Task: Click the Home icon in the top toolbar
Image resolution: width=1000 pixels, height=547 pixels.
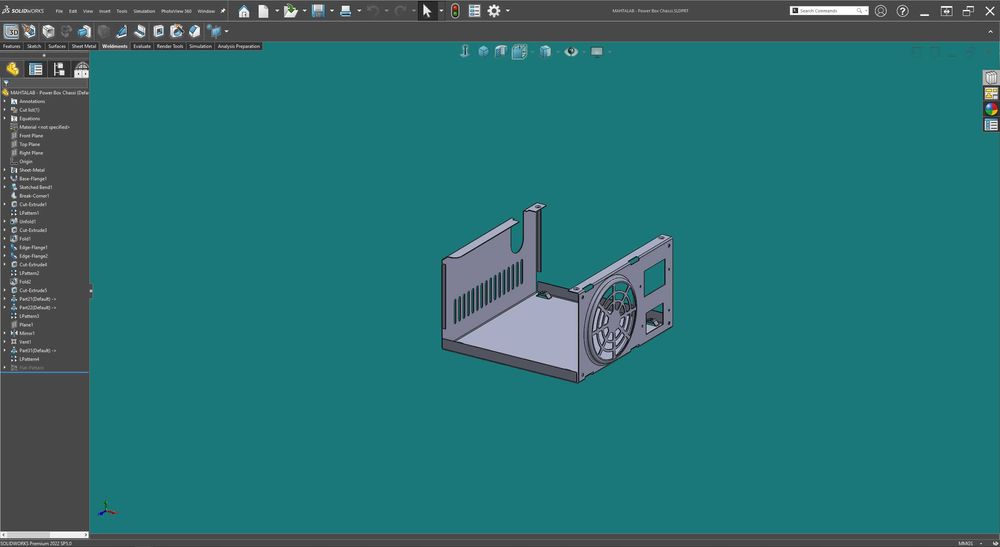Action: pos(244,11)
